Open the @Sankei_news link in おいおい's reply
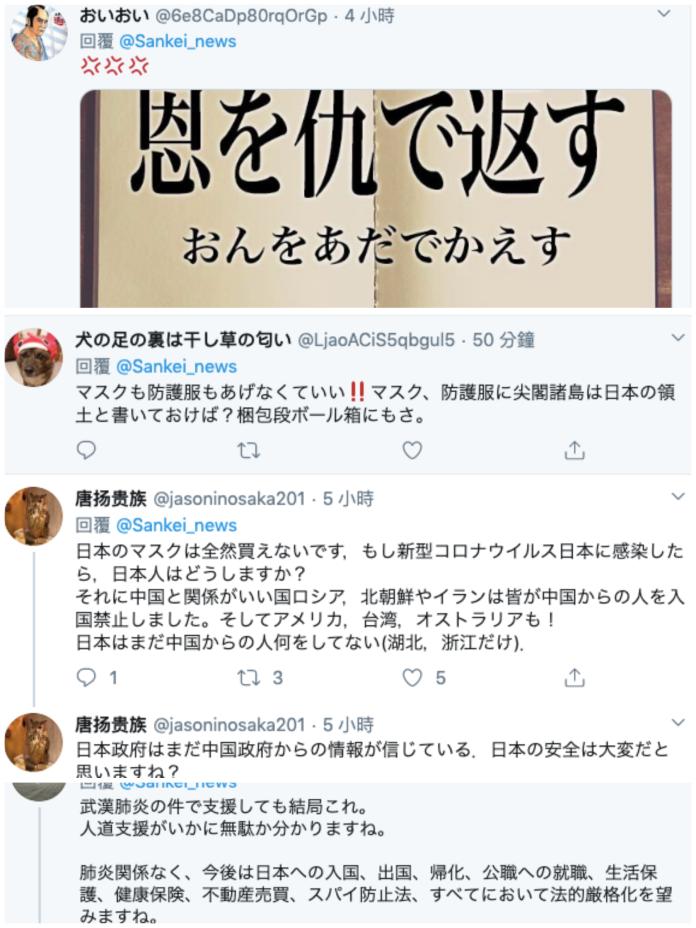The height and width of the screenshot is (928, 696). click(x=178, y=41)
